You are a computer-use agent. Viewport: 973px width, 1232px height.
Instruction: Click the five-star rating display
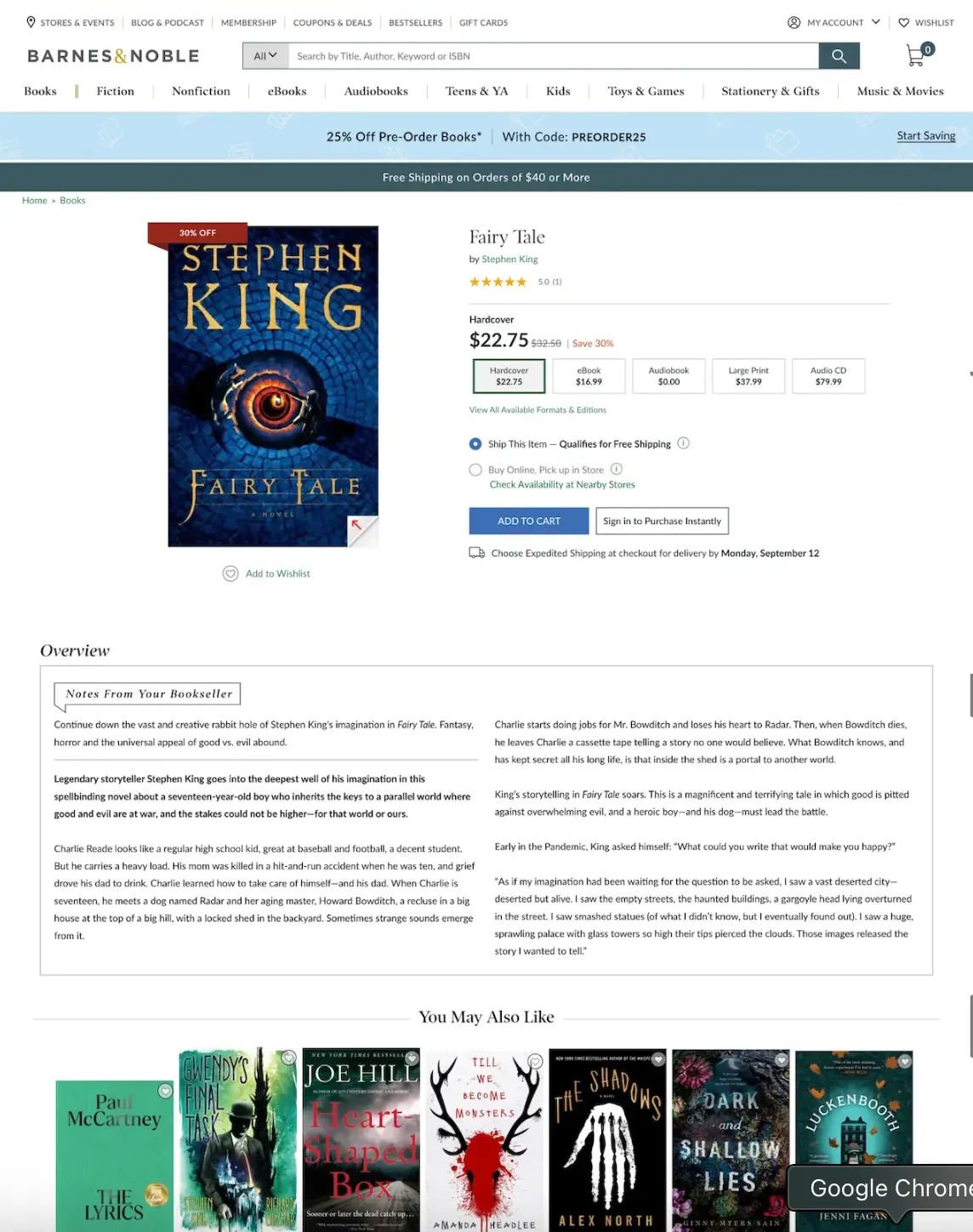[498, 282]
